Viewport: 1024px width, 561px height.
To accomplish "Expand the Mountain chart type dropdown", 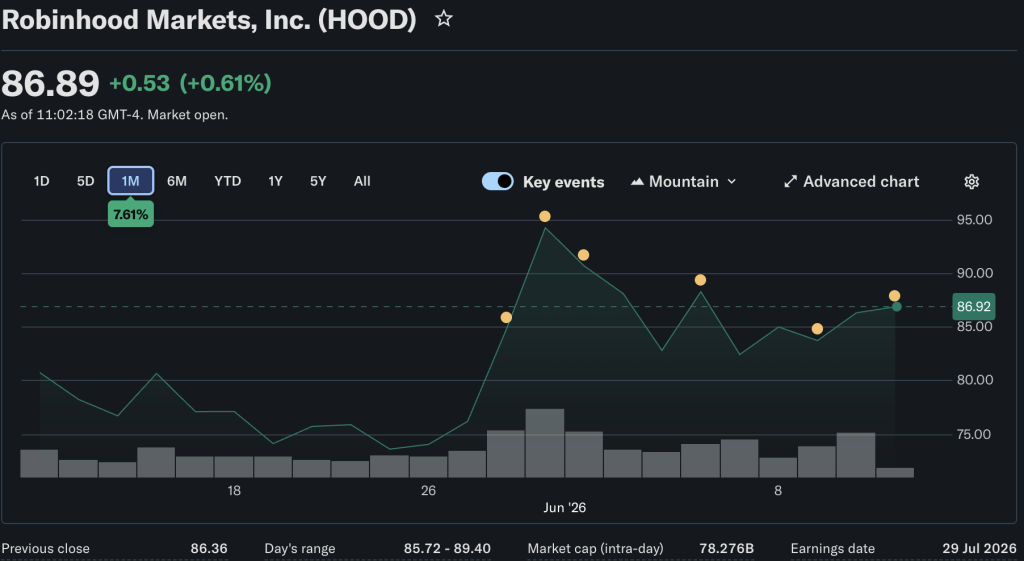I will [684, 182].
